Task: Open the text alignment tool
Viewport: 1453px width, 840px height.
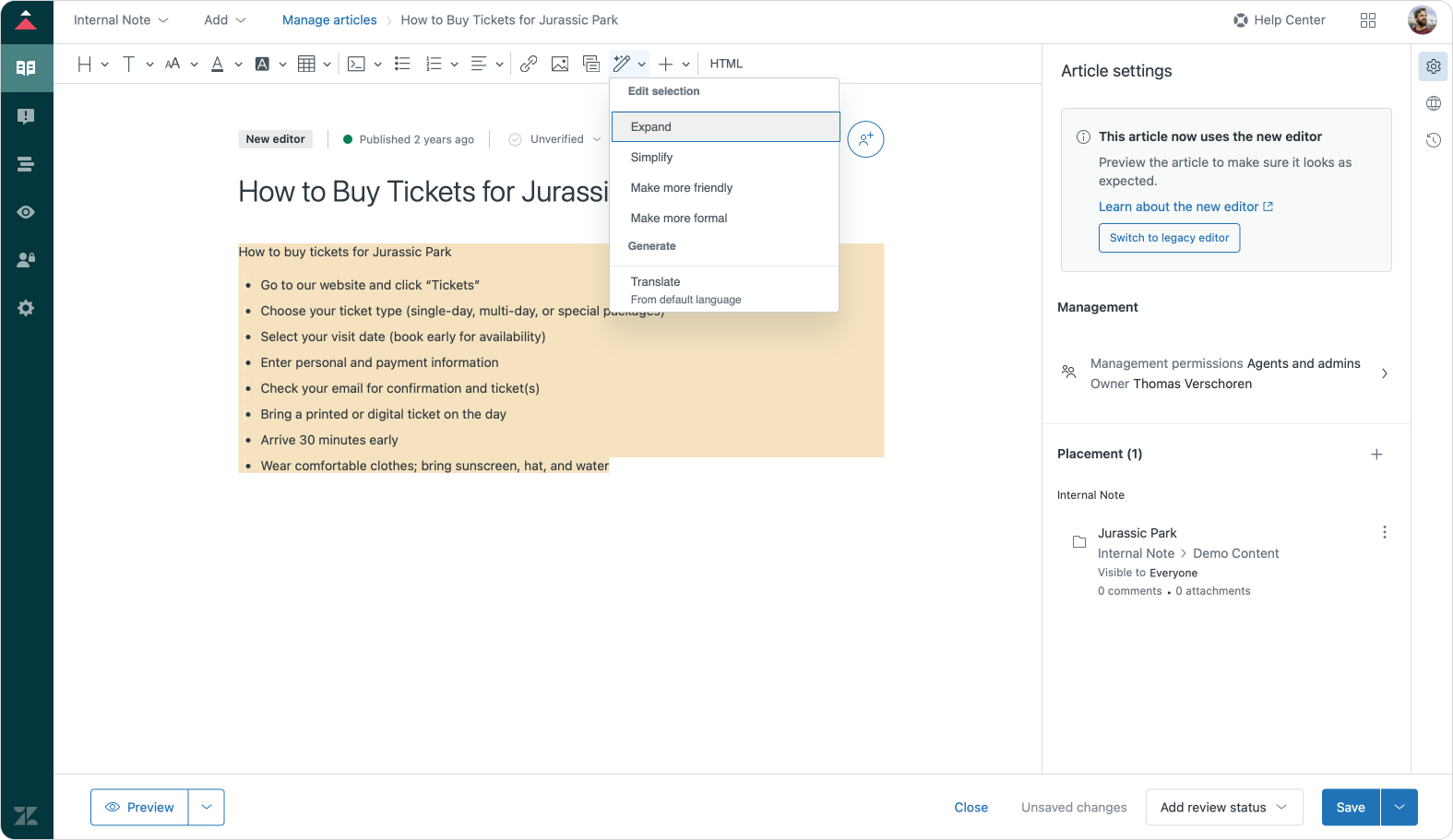Action: tap(479, 64)
